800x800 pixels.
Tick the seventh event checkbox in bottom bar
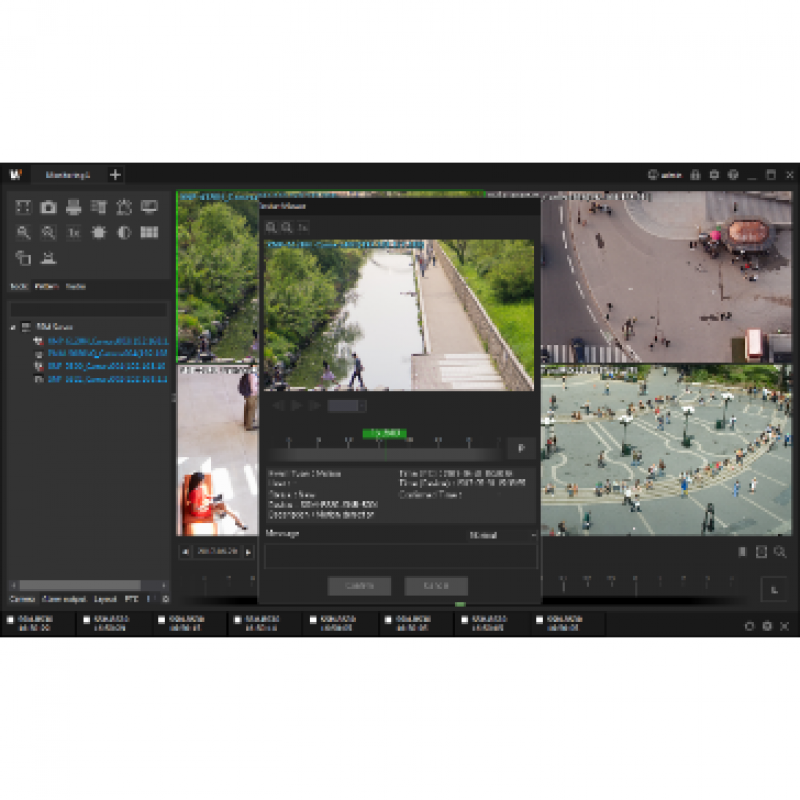click(x=464, y=620)
